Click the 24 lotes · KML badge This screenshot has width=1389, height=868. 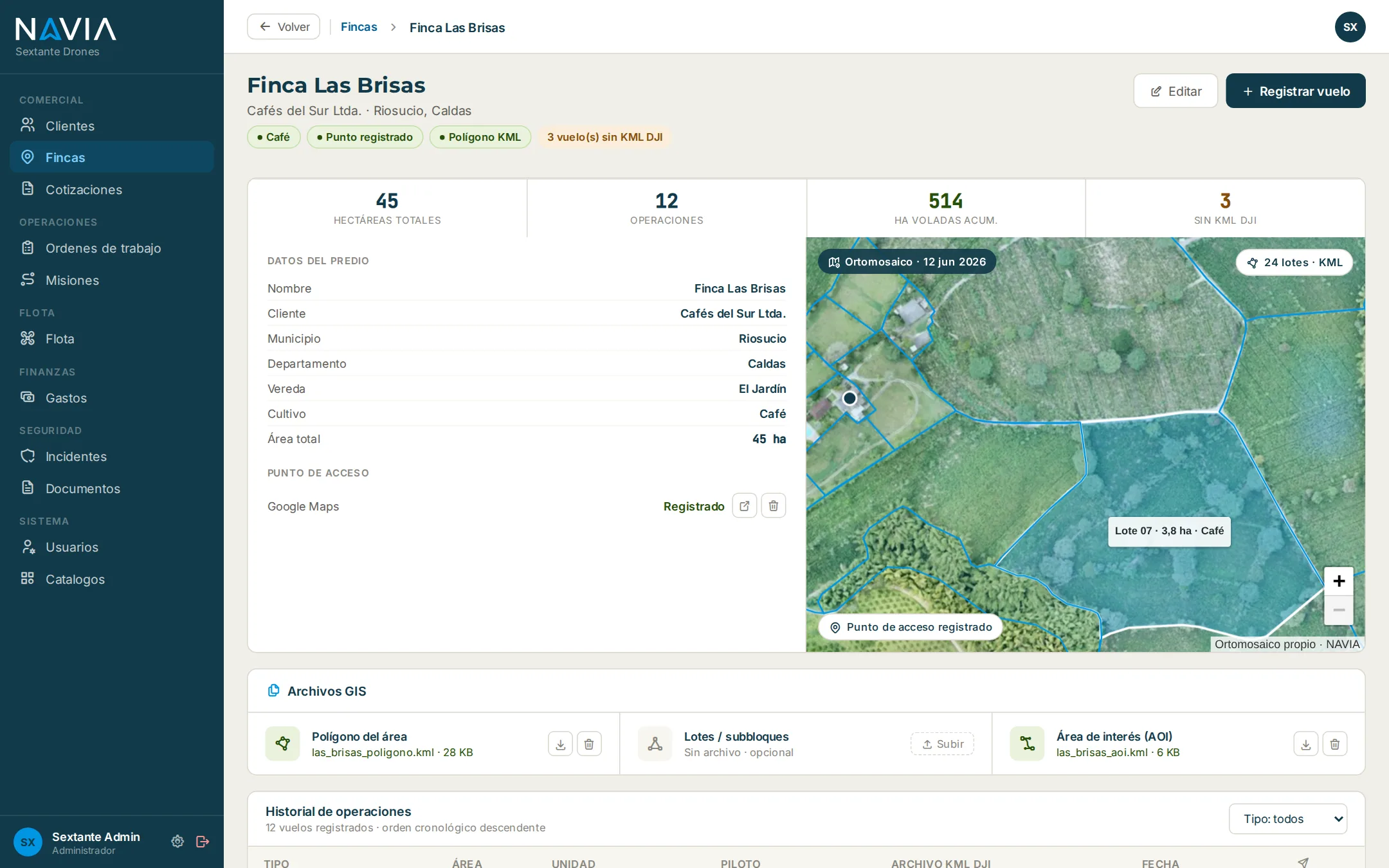coord(1294,262)
